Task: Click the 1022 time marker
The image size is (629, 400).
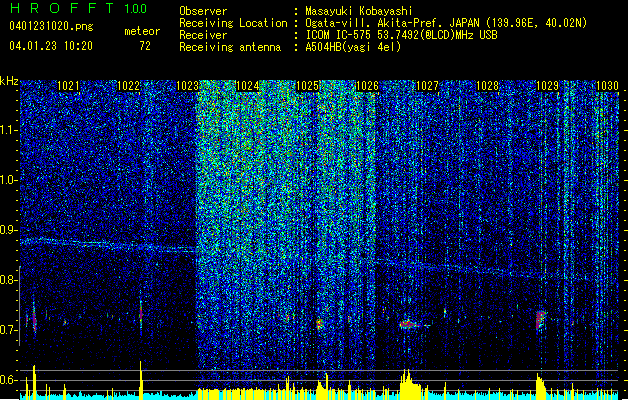Action: (128, 86)
